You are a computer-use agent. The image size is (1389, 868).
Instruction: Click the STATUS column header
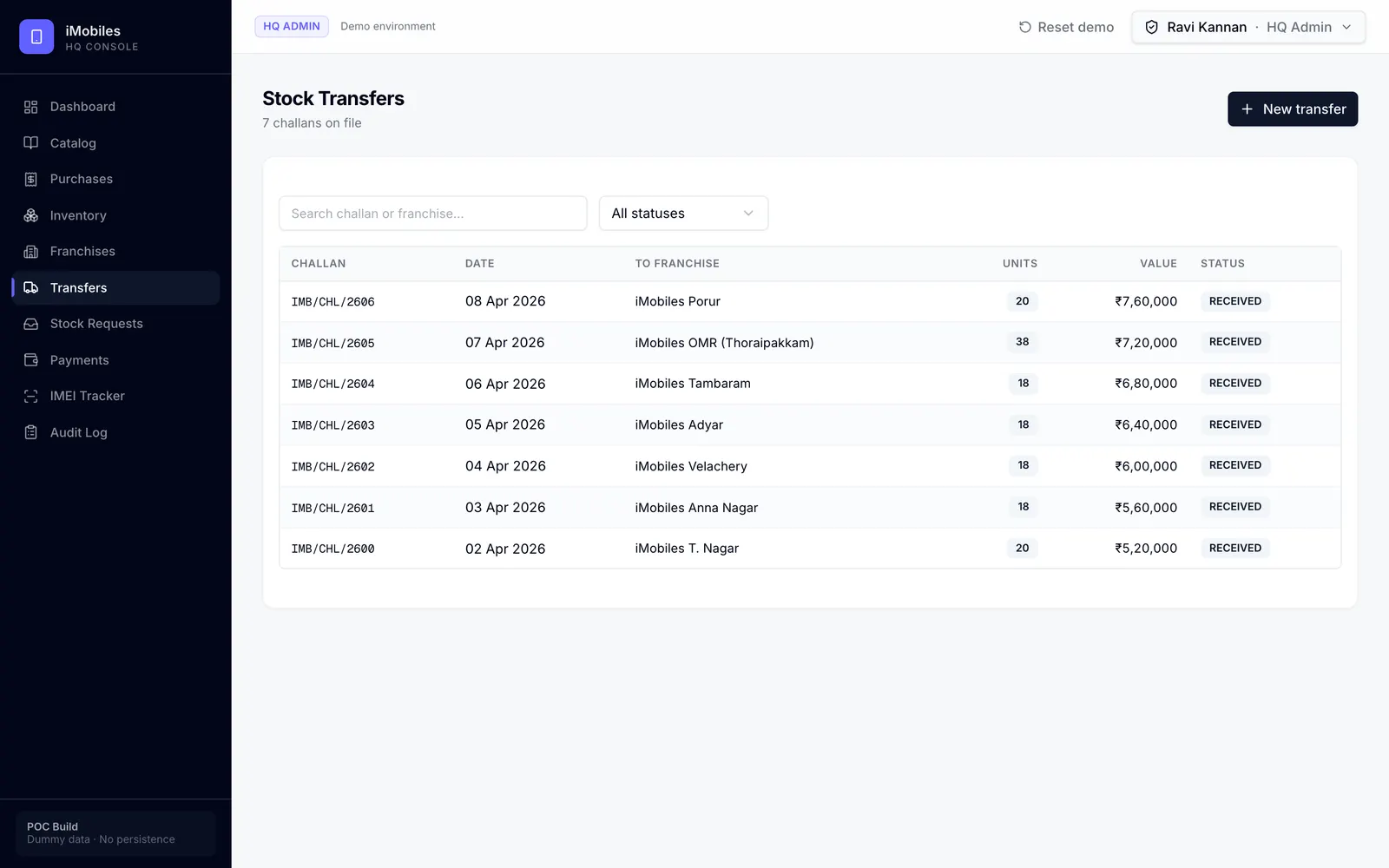click(1222, 264)
